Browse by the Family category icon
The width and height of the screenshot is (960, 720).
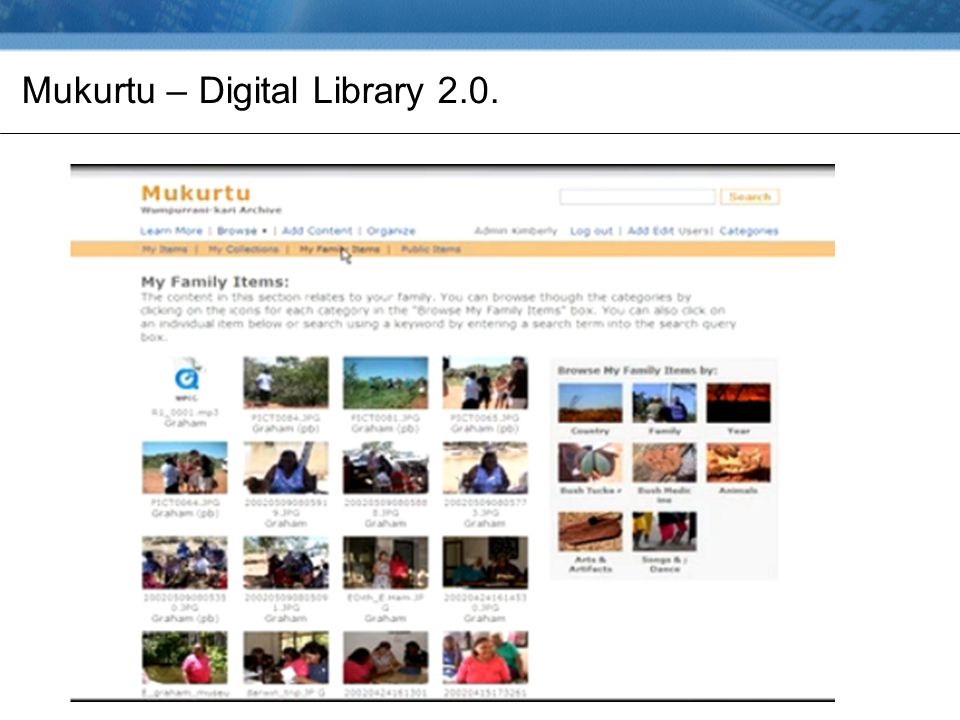coord(664,403)
